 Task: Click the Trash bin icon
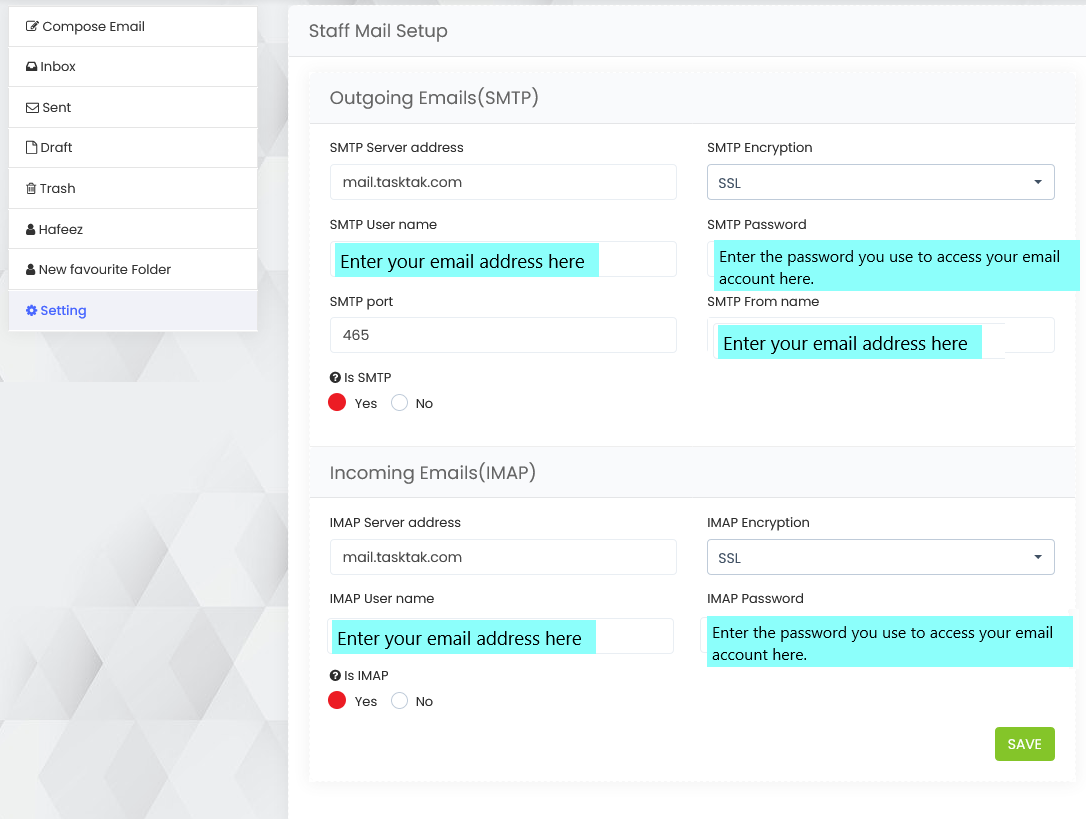(31, 189)
